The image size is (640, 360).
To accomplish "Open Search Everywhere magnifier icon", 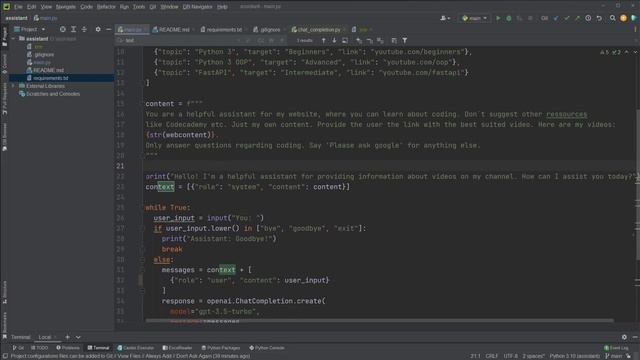I will [613, 18].
